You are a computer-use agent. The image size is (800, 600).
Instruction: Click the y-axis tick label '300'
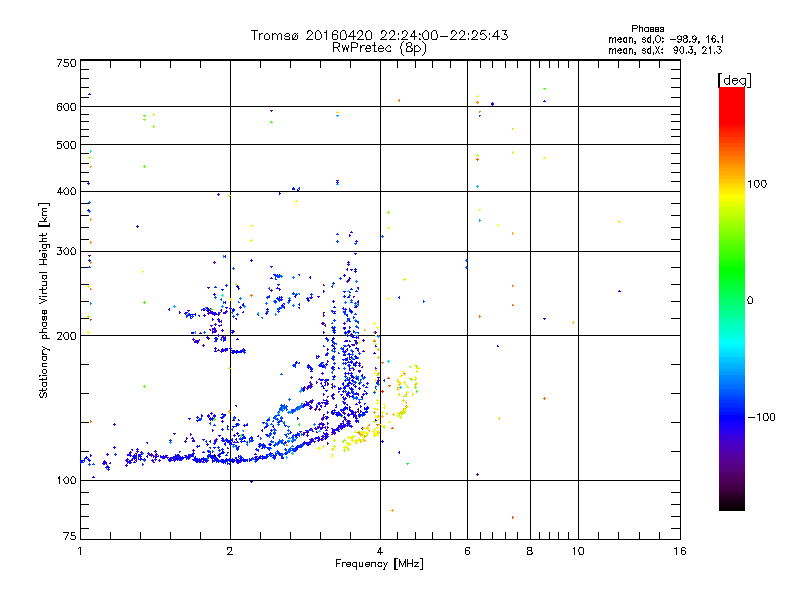[66, 252]
